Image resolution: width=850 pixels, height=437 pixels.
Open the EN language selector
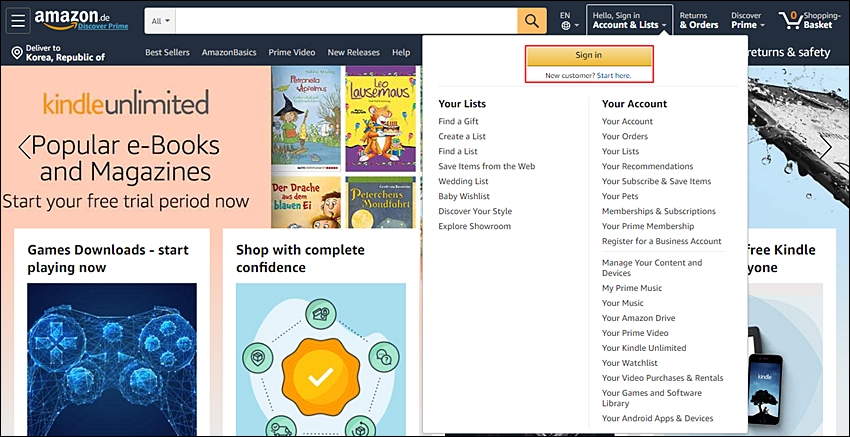pyautogui.click(x=569, y=20)
